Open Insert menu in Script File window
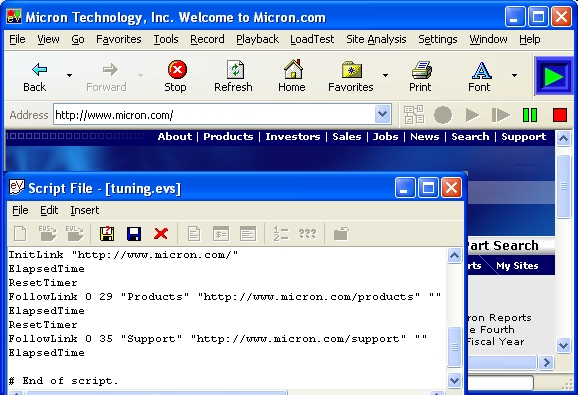The height and width of the screenshot is (395, 578). point(85,210)
